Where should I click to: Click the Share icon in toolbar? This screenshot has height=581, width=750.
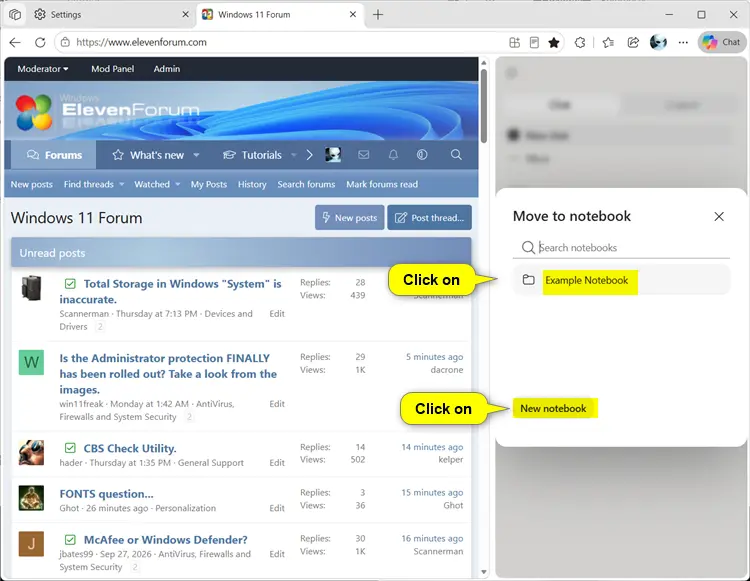633,43
